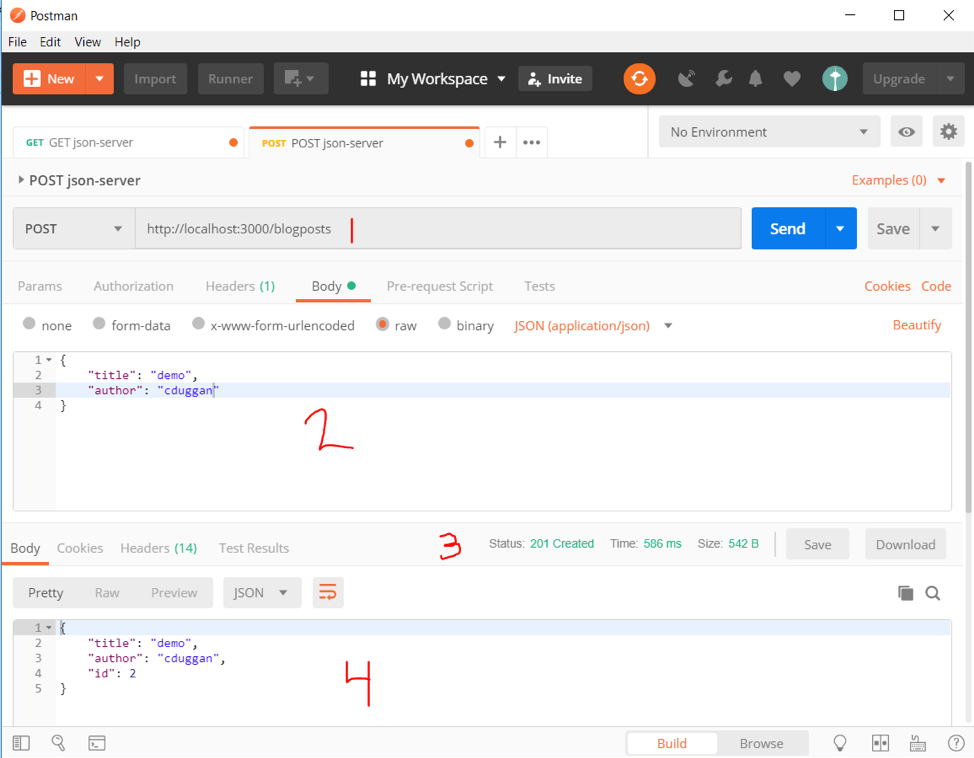Click the request URL field

(x=439, y=229)
